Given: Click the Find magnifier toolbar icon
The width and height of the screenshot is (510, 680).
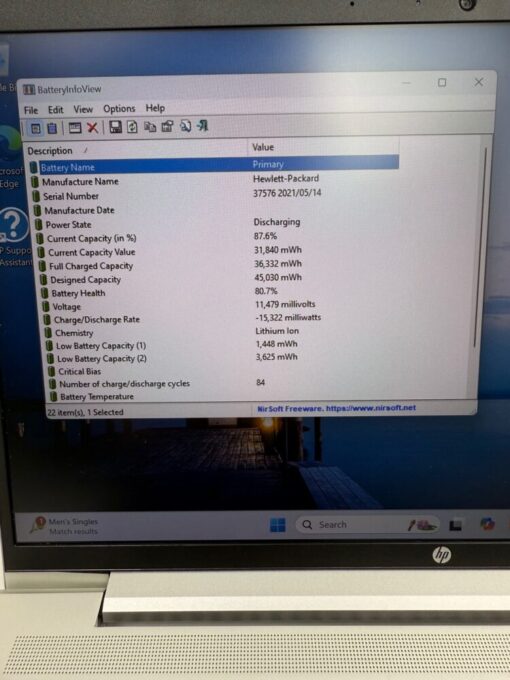Looking at the screenshot, I should pyautogui.click(x=186, y=126).
